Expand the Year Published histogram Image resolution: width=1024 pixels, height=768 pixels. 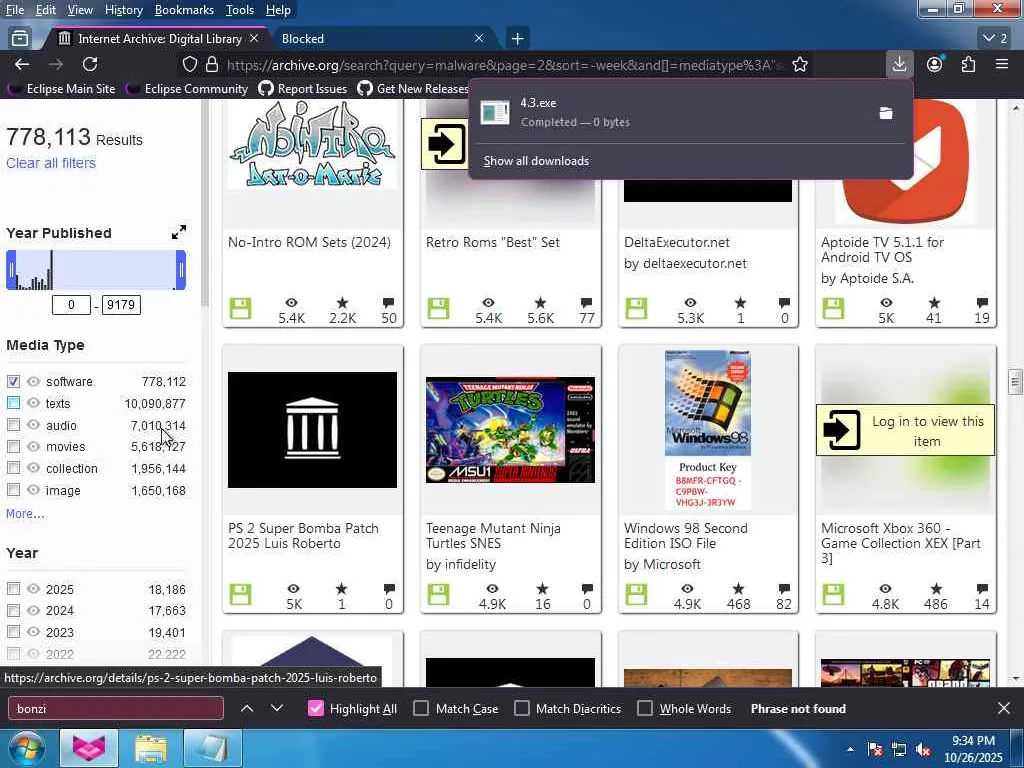coord(179,232)
